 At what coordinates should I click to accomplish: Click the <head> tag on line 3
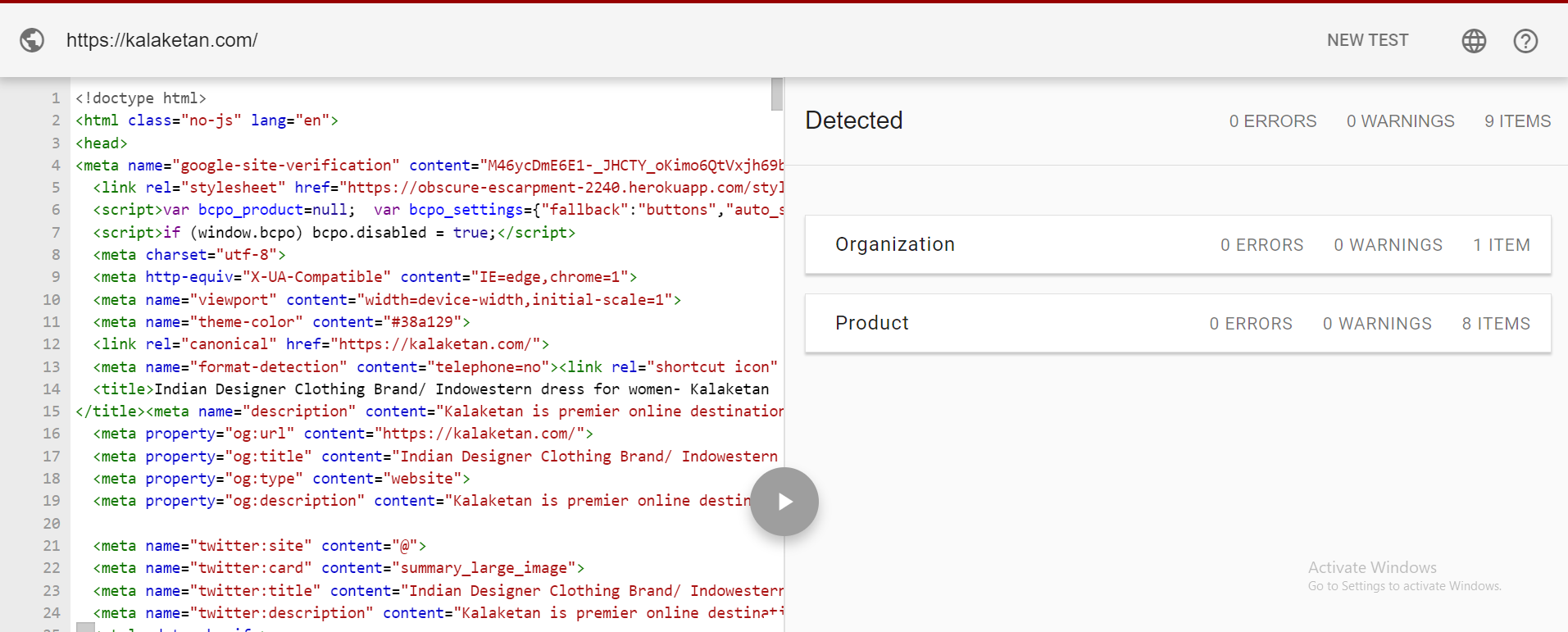[102, 143]
